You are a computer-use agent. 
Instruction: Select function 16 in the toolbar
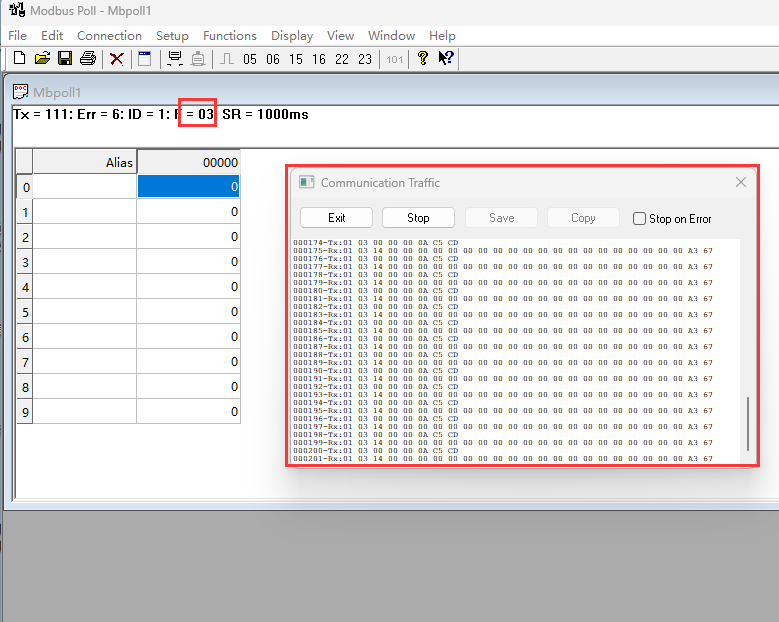pos(319,59)
